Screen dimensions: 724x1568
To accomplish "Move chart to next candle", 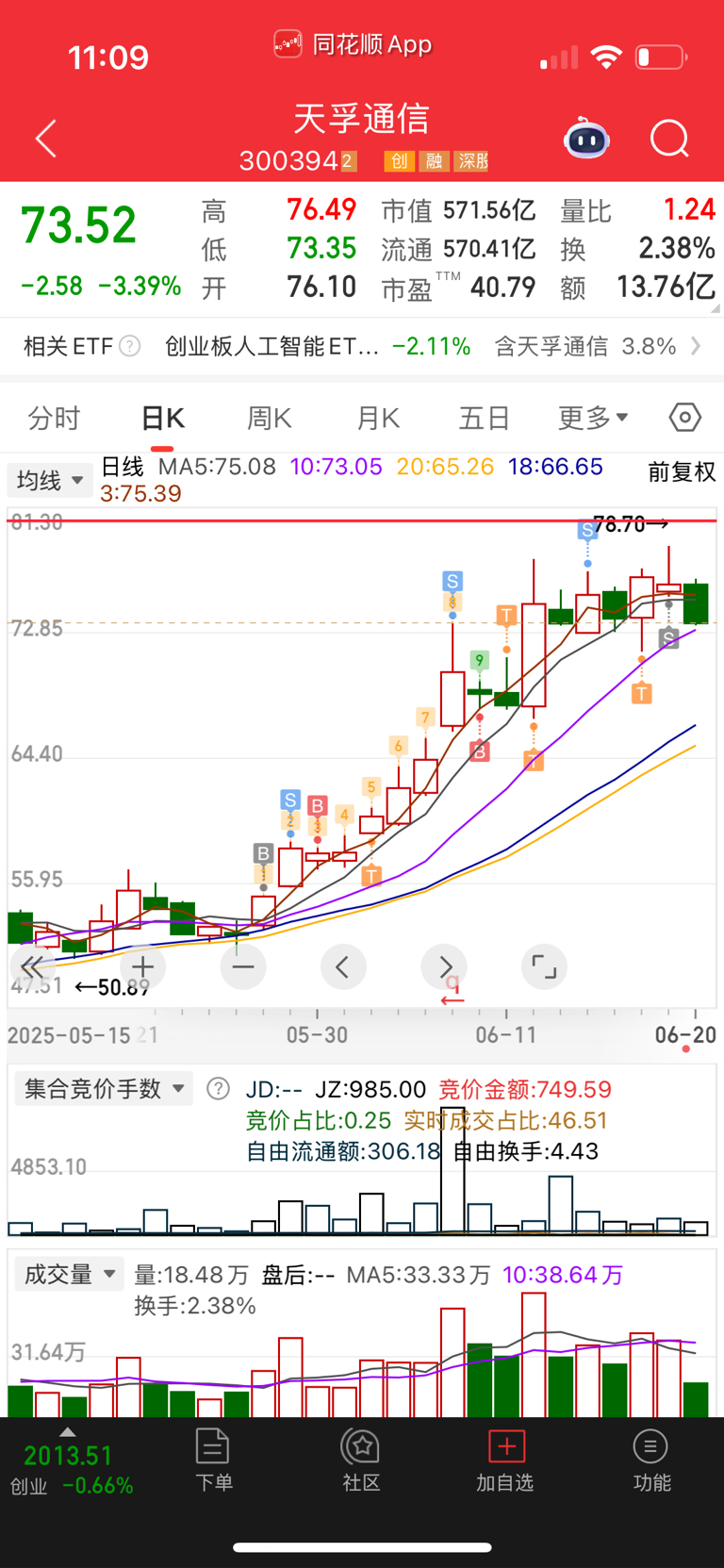I will pos(444,966).
